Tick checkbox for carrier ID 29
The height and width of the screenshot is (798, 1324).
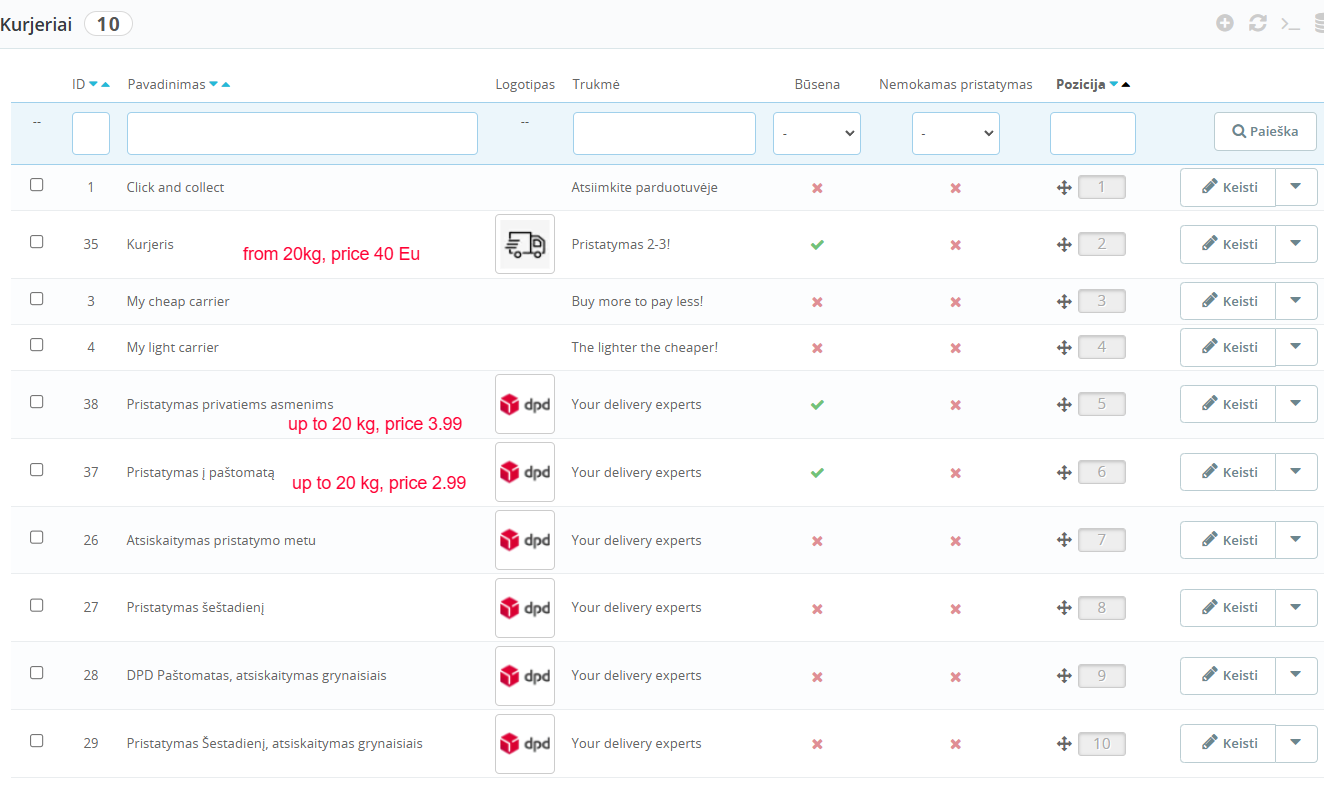[x=37, y=741]
